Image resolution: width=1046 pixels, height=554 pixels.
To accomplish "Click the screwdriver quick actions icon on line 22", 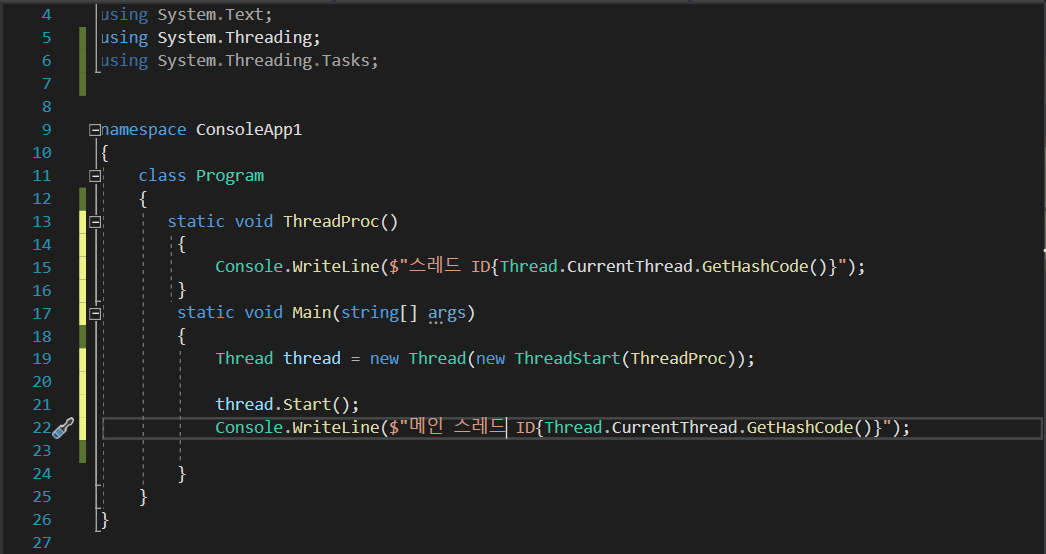I will (63, 428).
